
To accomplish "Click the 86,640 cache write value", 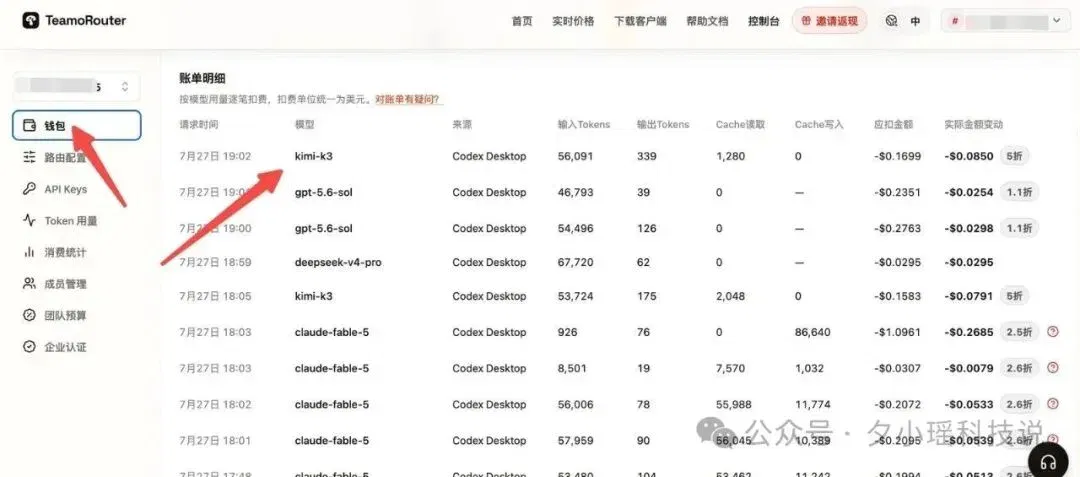I will click(x=812, y=332).
